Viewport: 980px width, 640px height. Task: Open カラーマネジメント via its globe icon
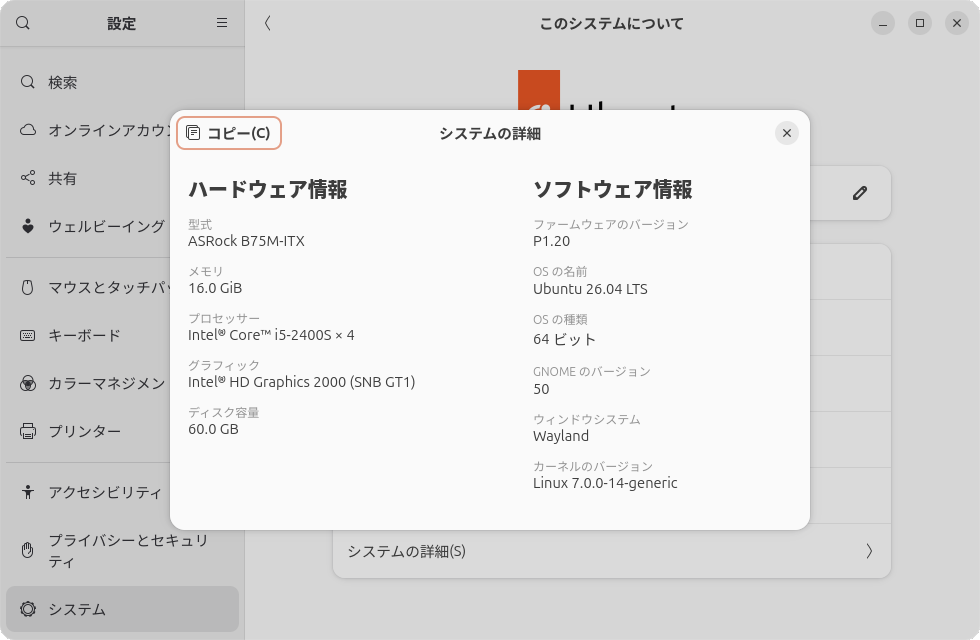(x=28, y=383)
